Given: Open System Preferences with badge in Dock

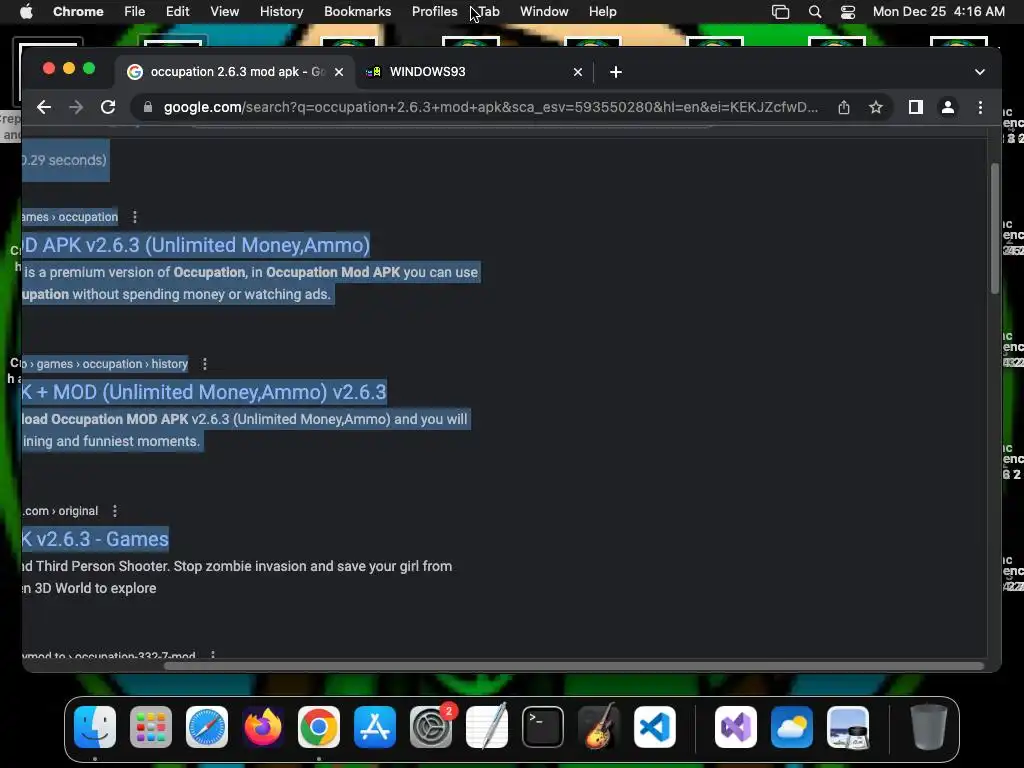Looking at the screenshot, I should click(431, 727).
